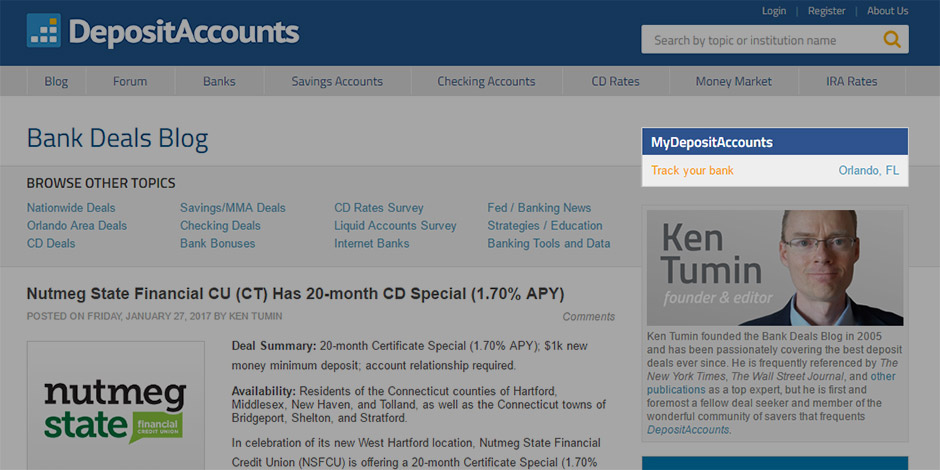Open the Checking Accounts menu item
The width and height of the screenshot is (940, 470).
pyautogui.click(x=486, y=82)
